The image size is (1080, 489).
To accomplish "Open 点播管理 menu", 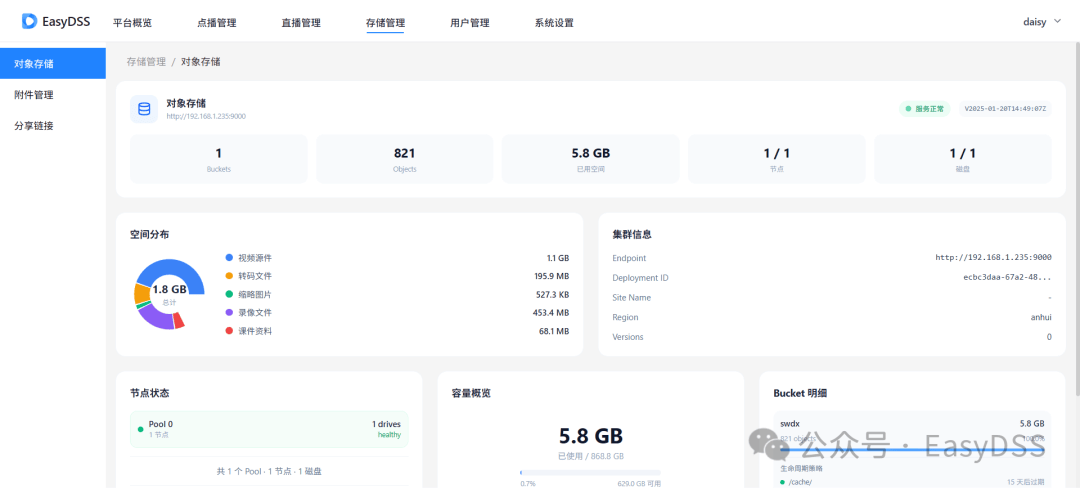I will tap(216, 23).
